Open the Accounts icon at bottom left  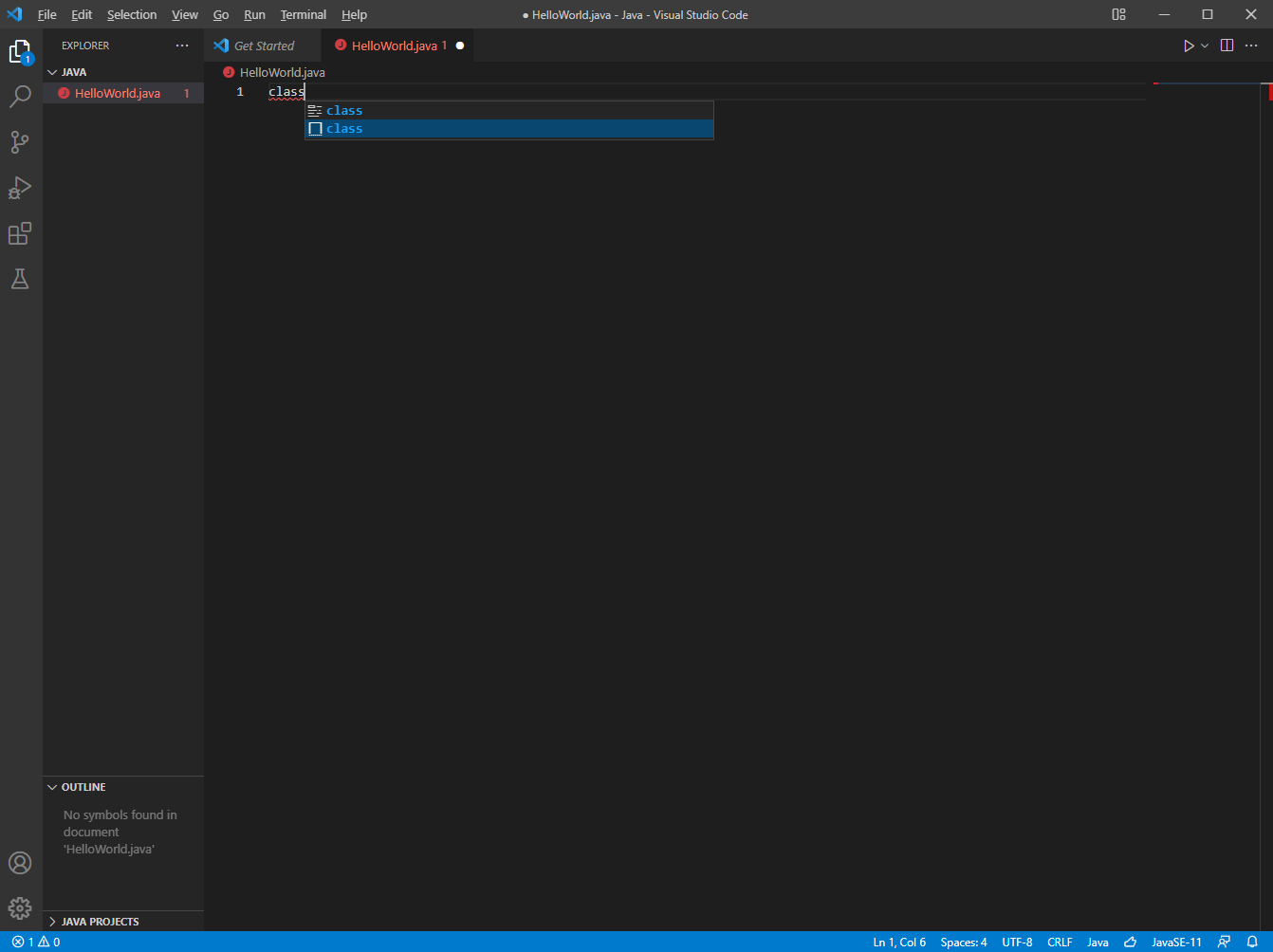pyautogui.click(x=20, y=863)
